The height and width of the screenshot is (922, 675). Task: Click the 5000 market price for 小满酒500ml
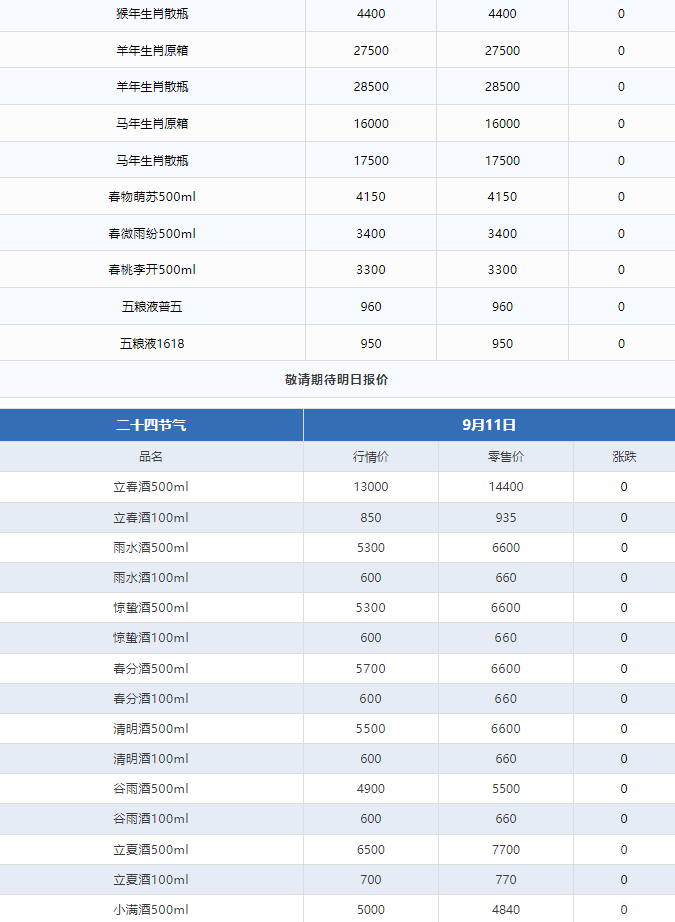pos(371,910)
